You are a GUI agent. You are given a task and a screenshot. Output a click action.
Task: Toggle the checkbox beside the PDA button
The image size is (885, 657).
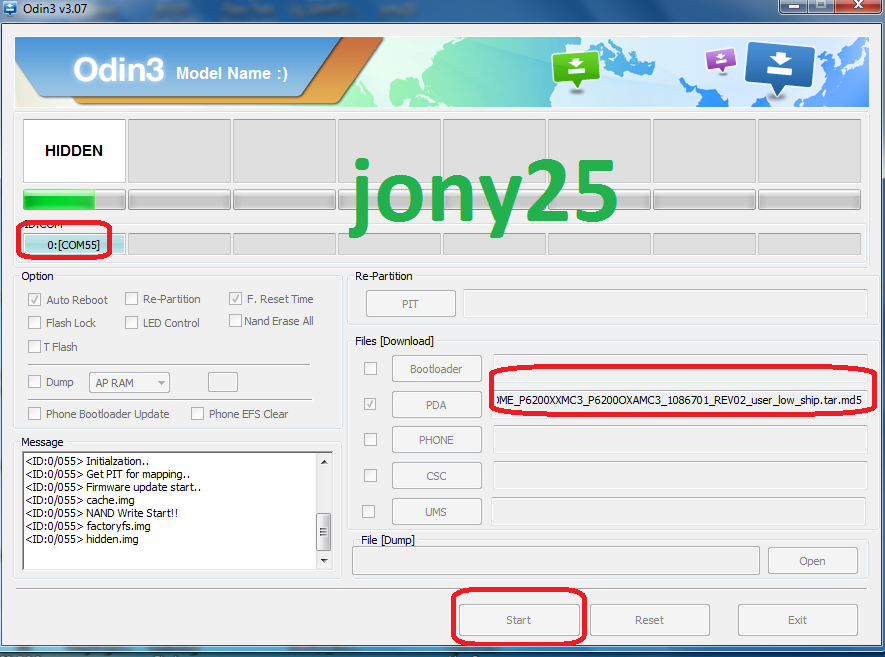(x=370, y=404)
